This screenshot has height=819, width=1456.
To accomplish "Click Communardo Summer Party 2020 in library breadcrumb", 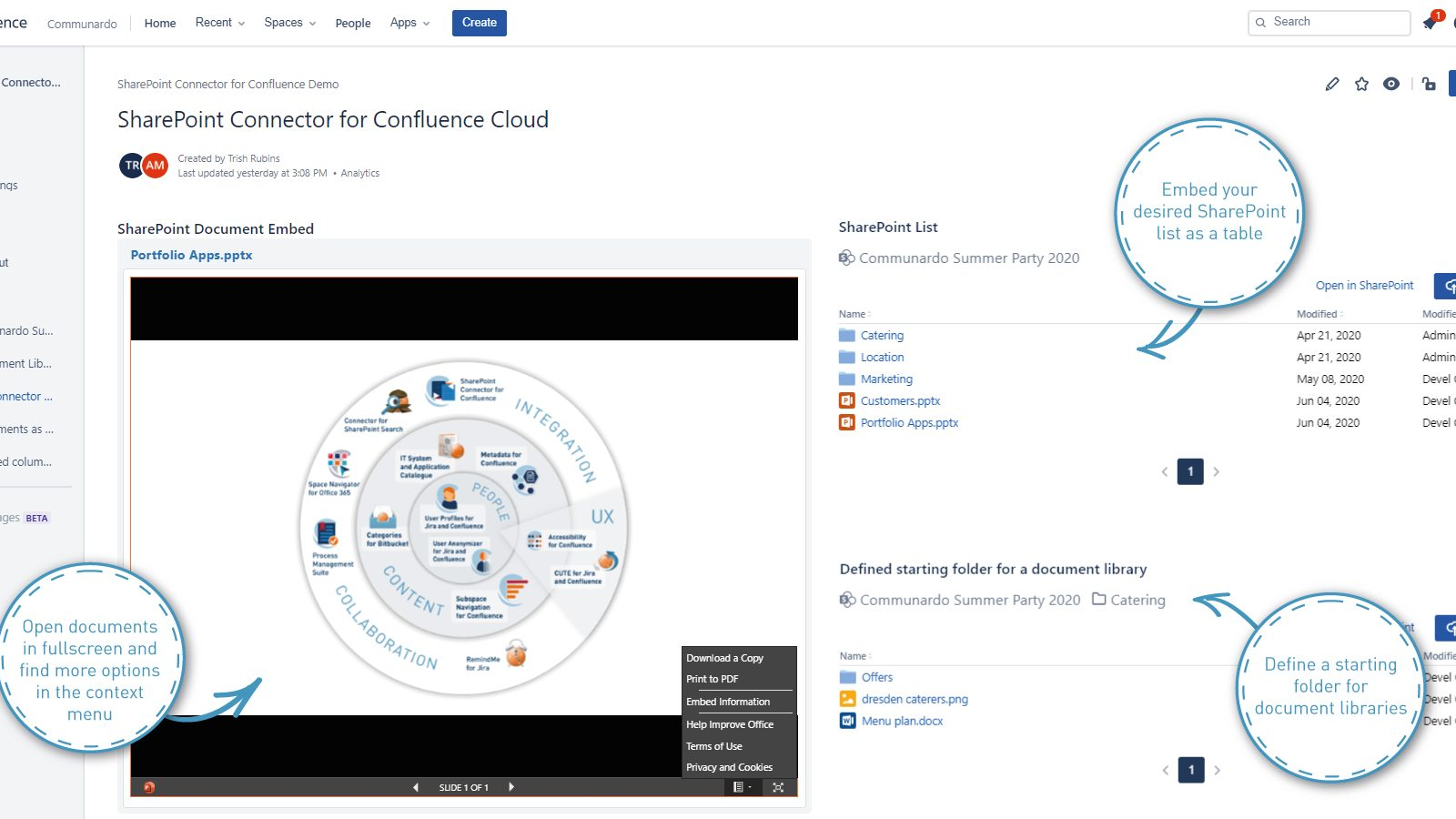I will point(970,600).
